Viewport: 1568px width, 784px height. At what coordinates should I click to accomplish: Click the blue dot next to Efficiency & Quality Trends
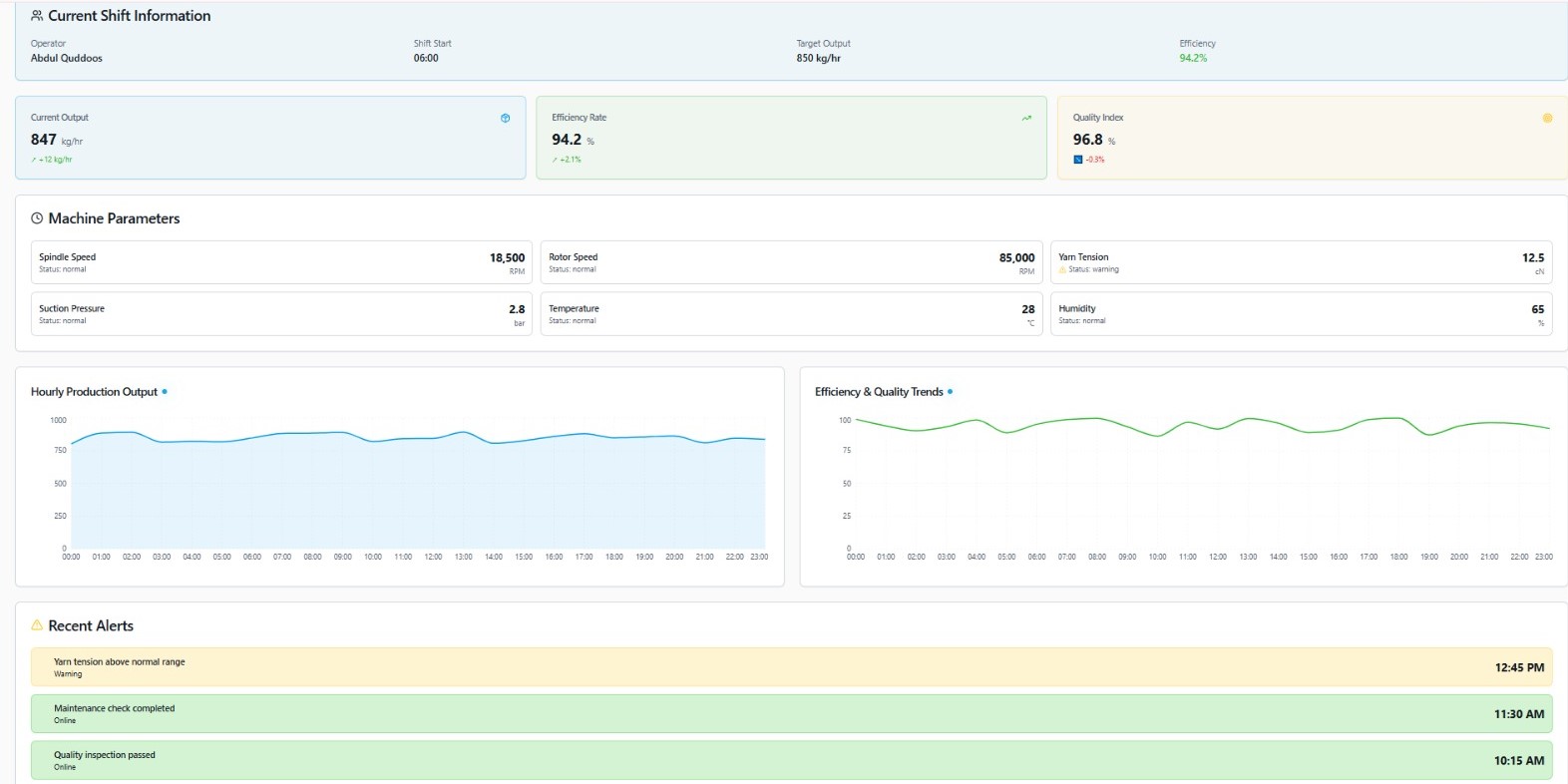pos(950,392)
